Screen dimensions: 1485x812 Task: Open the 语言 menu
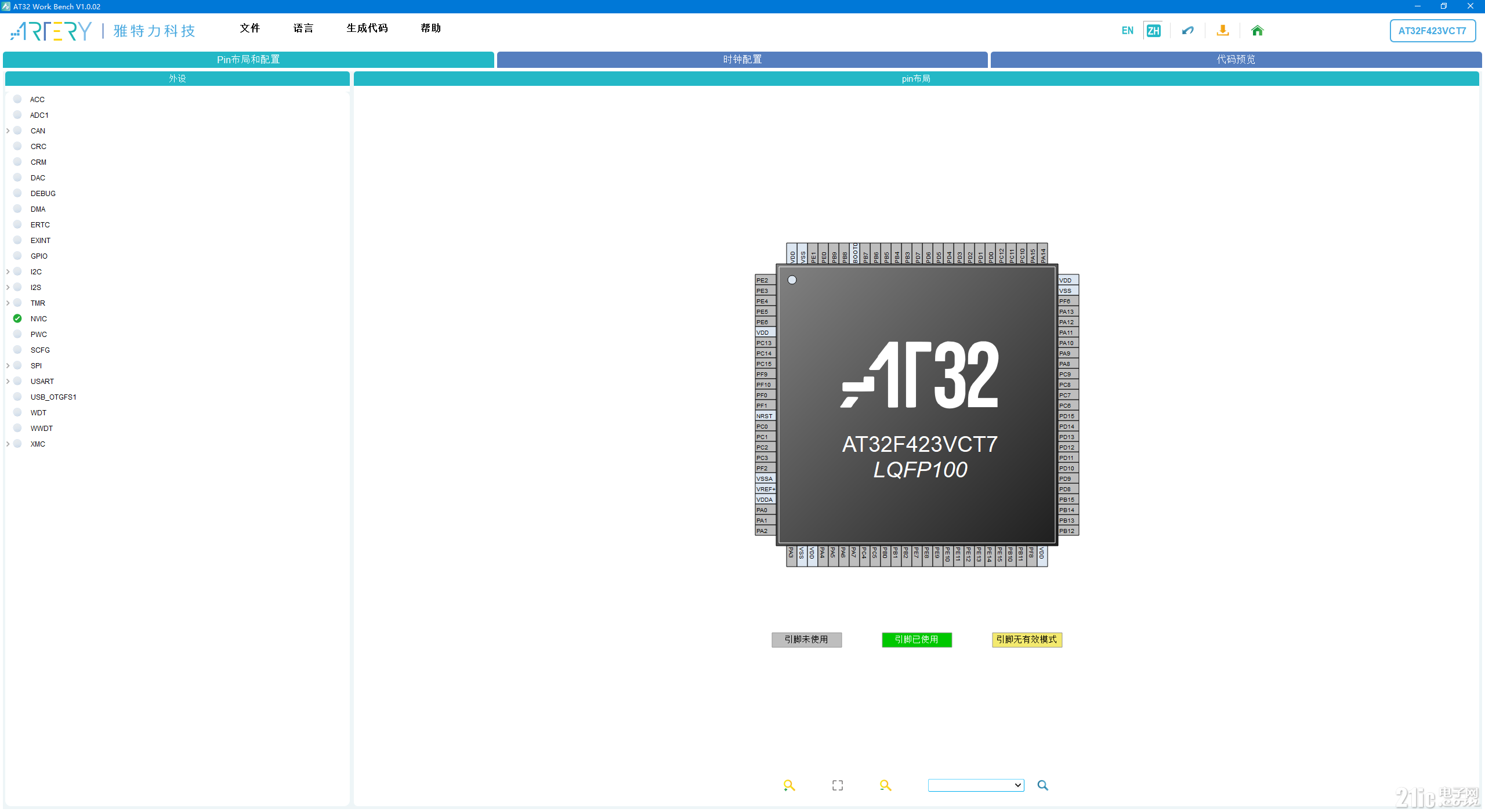click(x=303, y=28)
